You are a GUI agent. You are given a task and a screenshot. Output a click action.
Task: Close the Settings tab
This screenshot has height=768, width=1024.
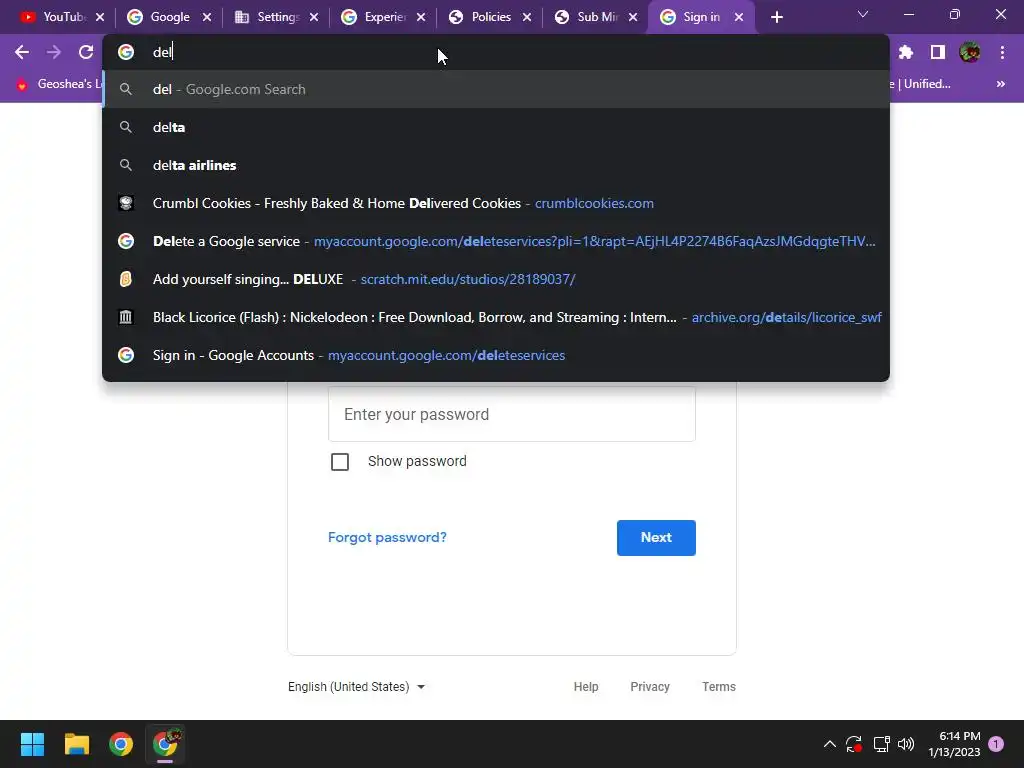click(x=314, y=17)
